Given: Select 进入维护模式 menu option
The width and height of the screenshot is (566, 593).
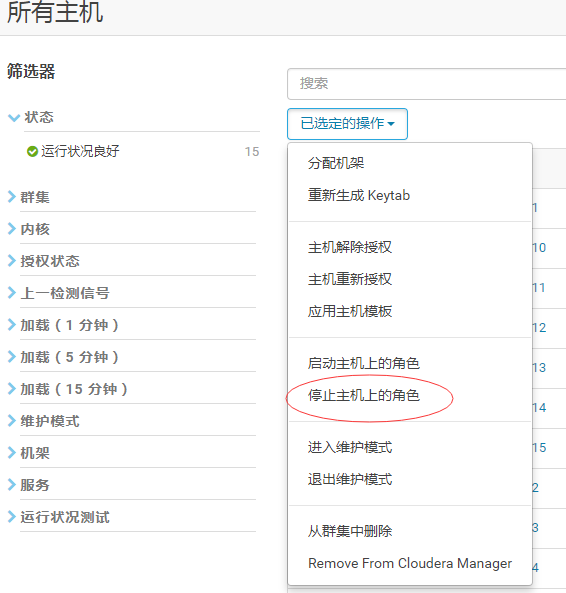Looking at the screenshot, I should click(349, 447).
